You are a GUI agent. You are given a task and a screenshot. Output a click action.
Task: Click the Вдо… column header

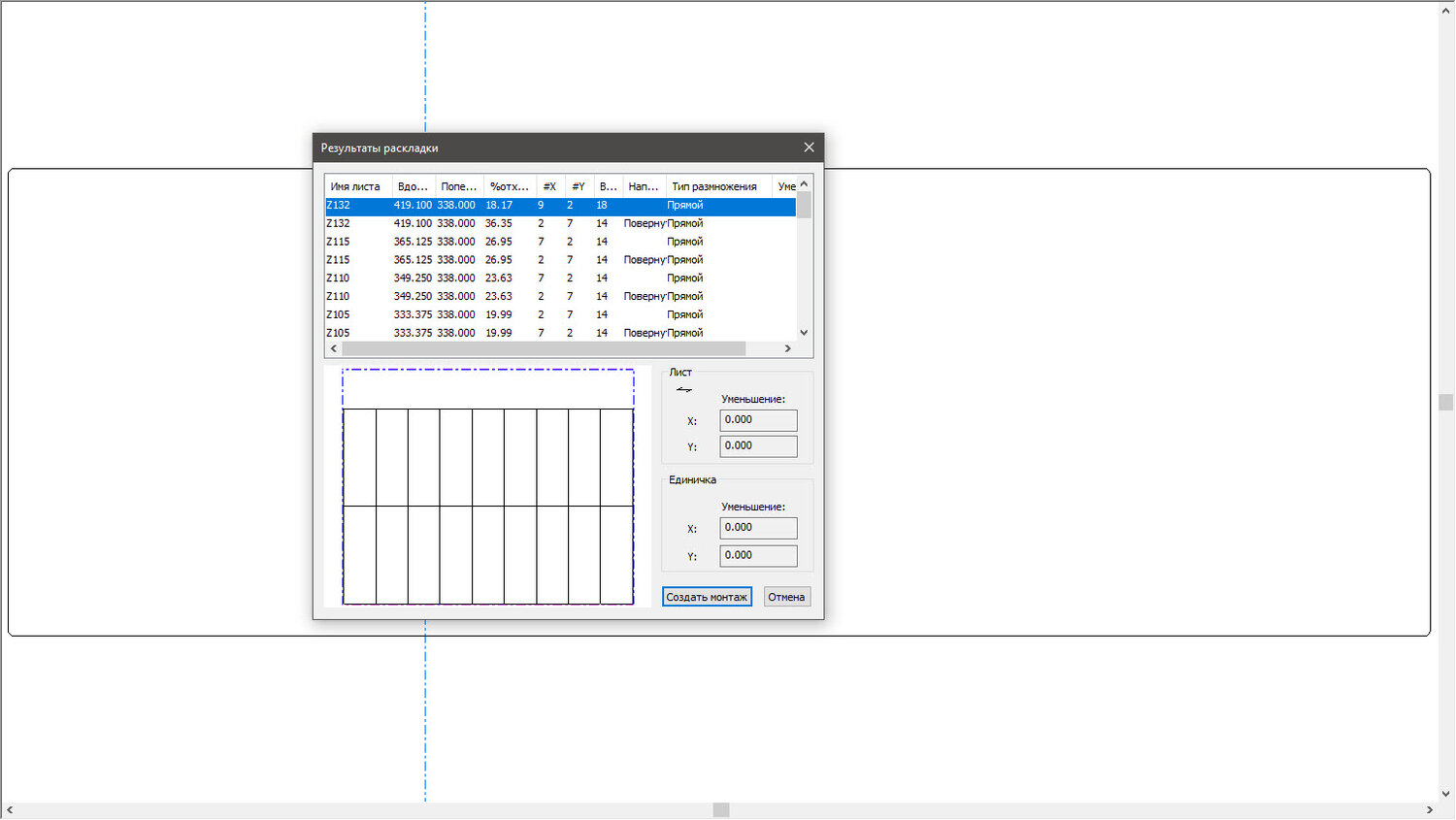(414, 186)
